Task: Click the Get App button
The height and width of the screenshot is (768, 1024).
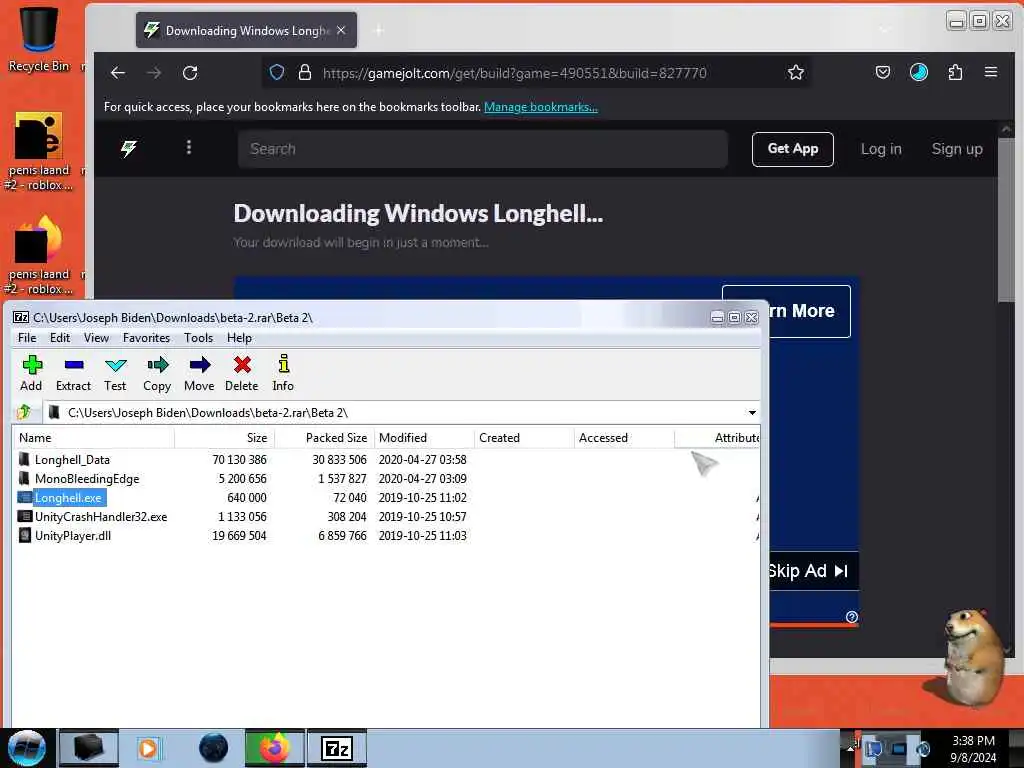Action: (792, 149)
